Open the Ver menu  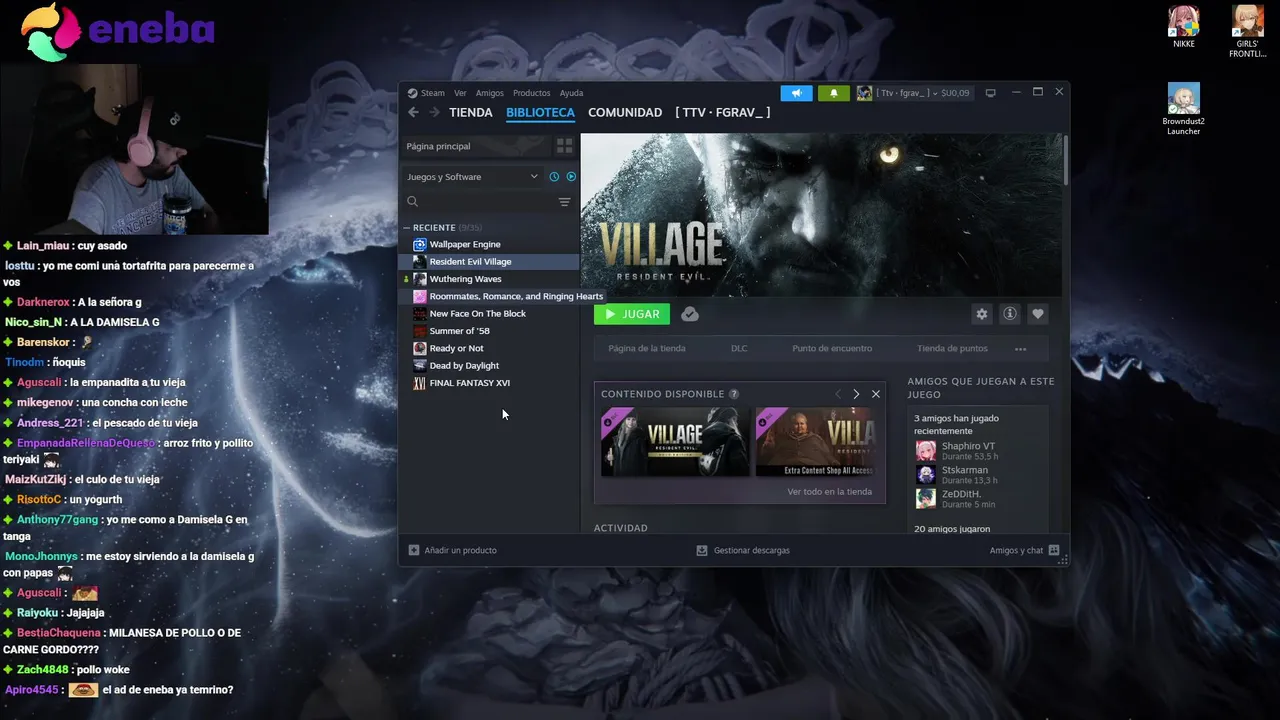click(460, 93)
